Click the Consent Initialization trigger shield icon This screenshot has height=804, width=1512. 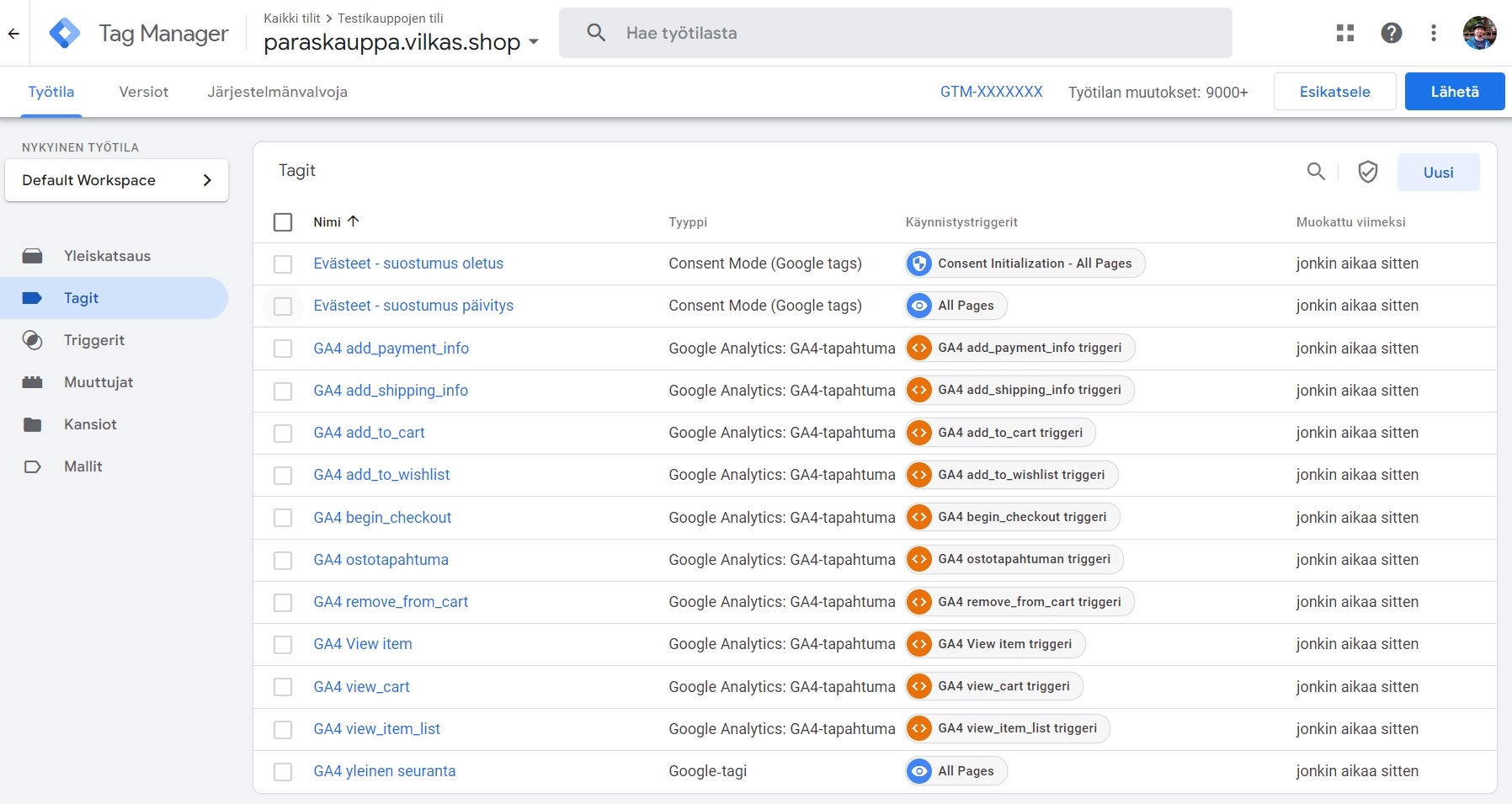919,264
